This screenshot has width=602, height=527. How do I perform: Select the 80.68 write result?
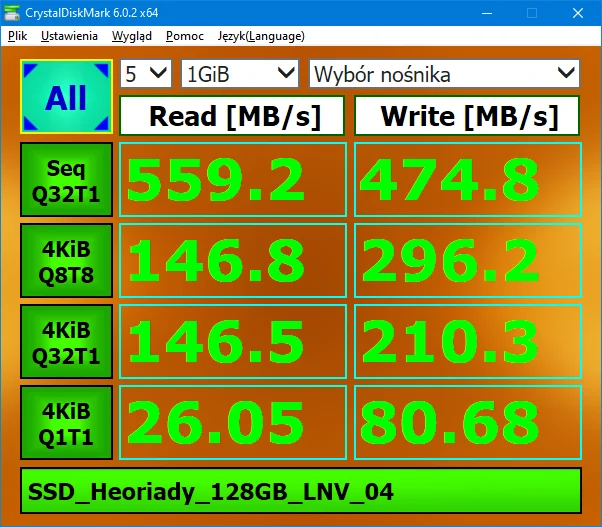(x=468, y=423)
